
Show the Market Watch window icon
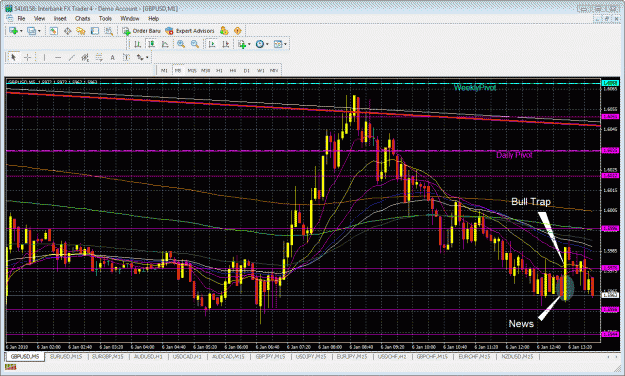coord(53,31)
